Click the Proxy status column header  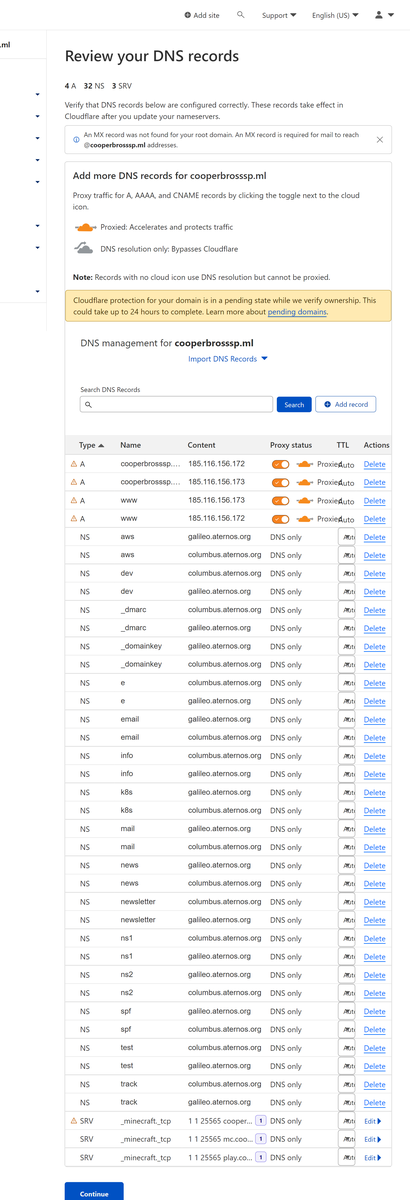291,444
